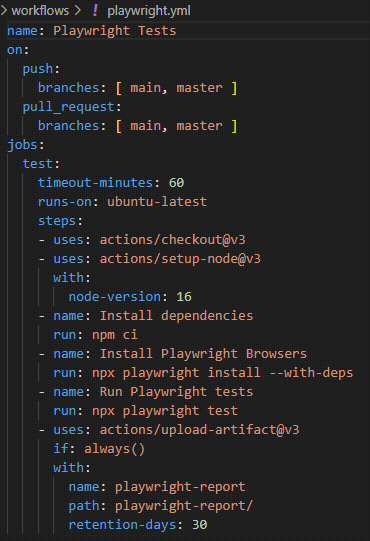Click 'Install Playwright Browsers' step name
Viewport: 370px width, 541px height.
203,354
